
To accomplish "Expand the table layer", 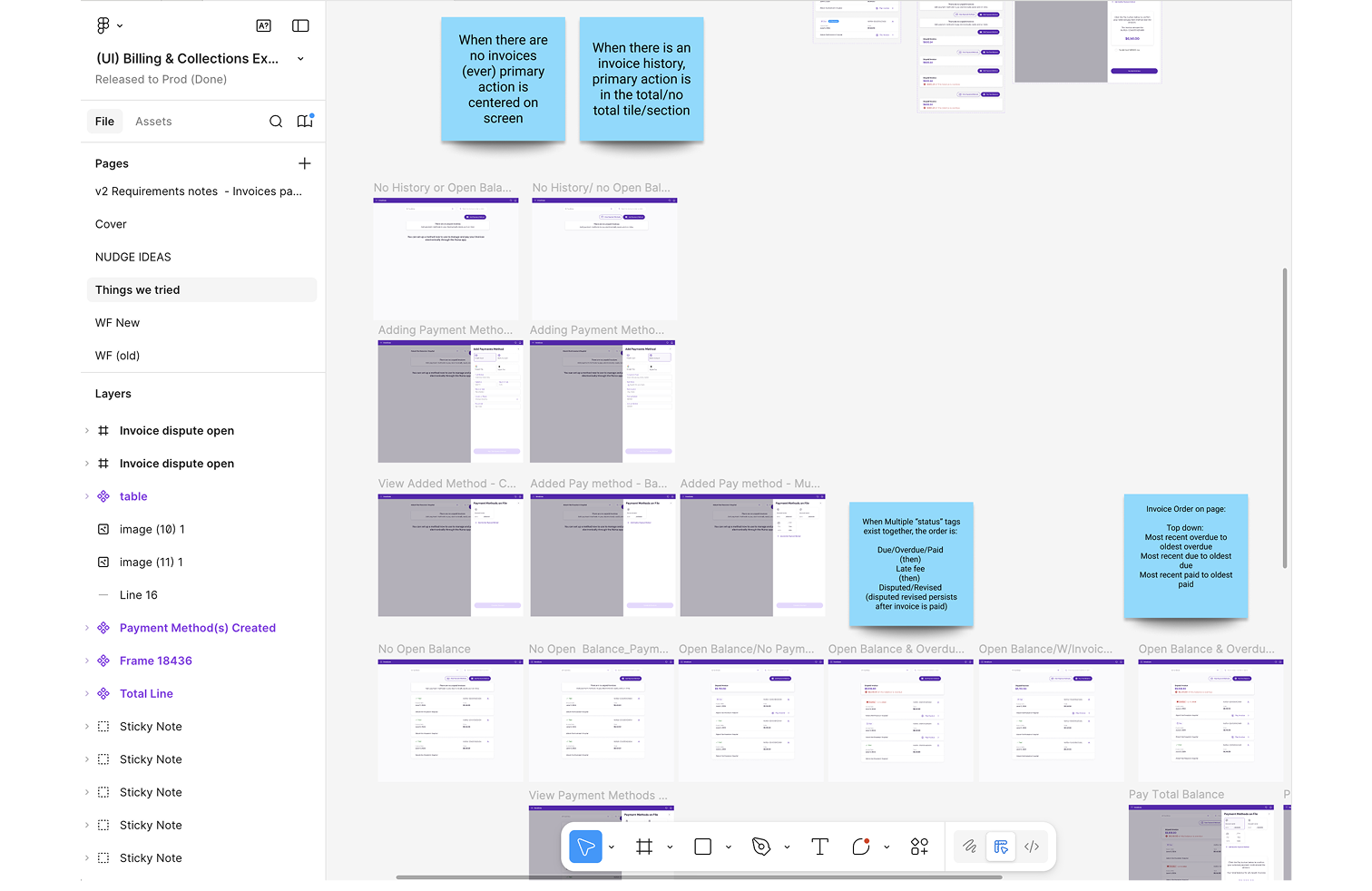I will pos(87,496).
